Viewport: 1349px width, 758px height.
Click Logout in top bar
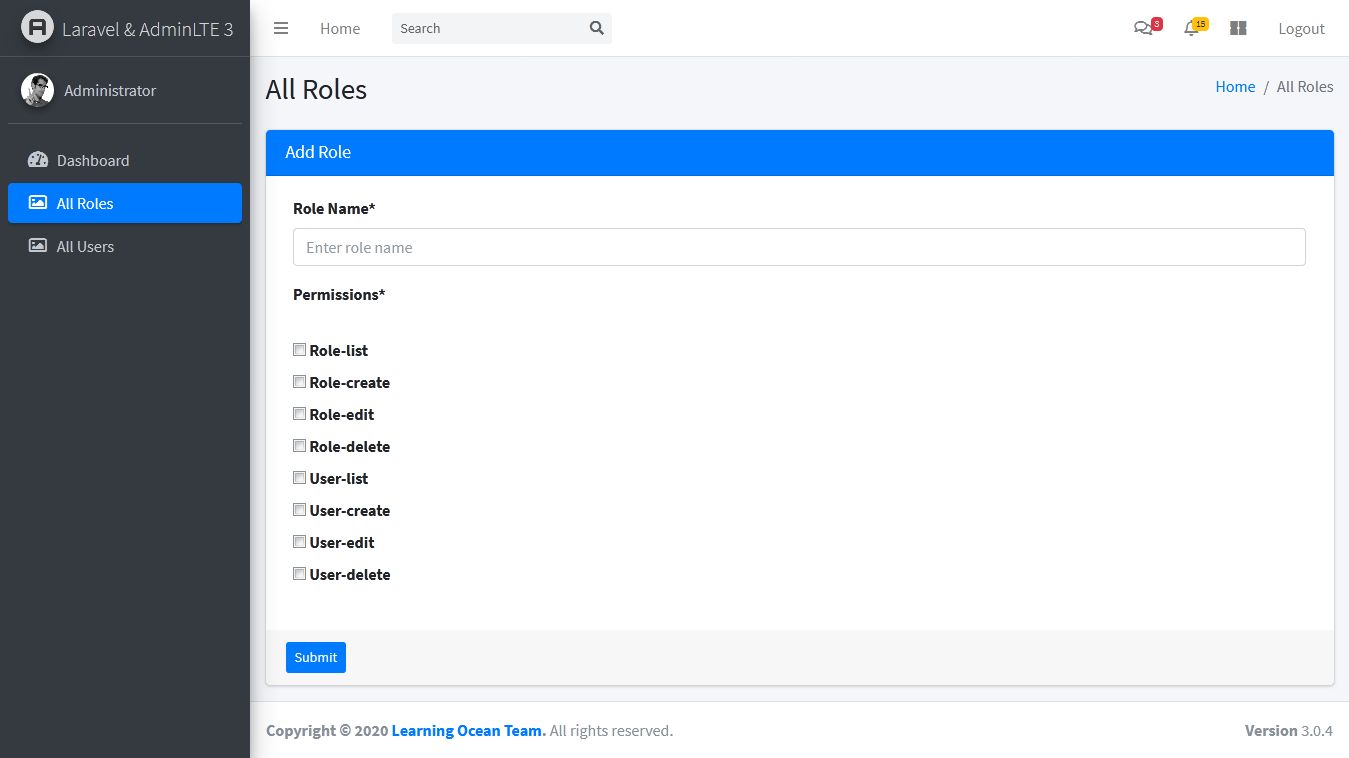(x=1301, y=28)
